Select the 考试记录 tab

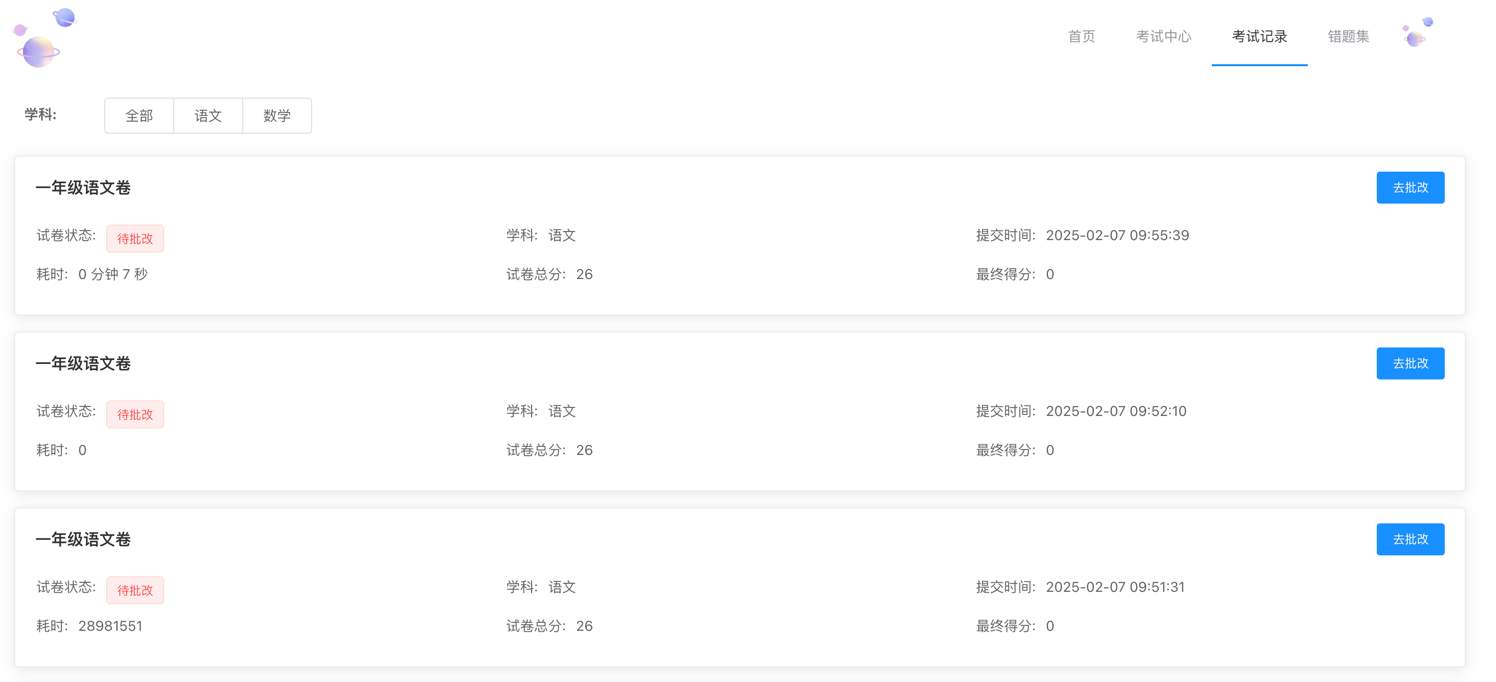(1259, 36)
